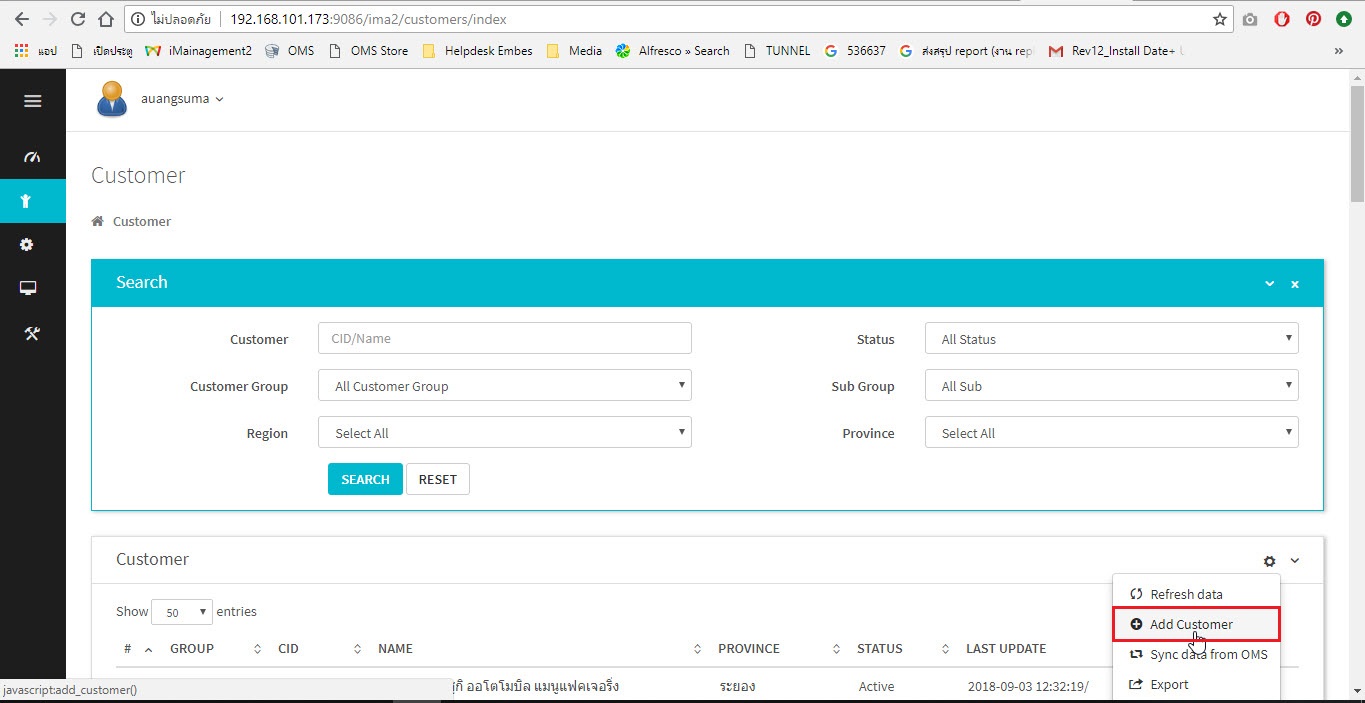Choose Export from the menu
Viewport: 1365px width, 703px height.
point(1196,684)
